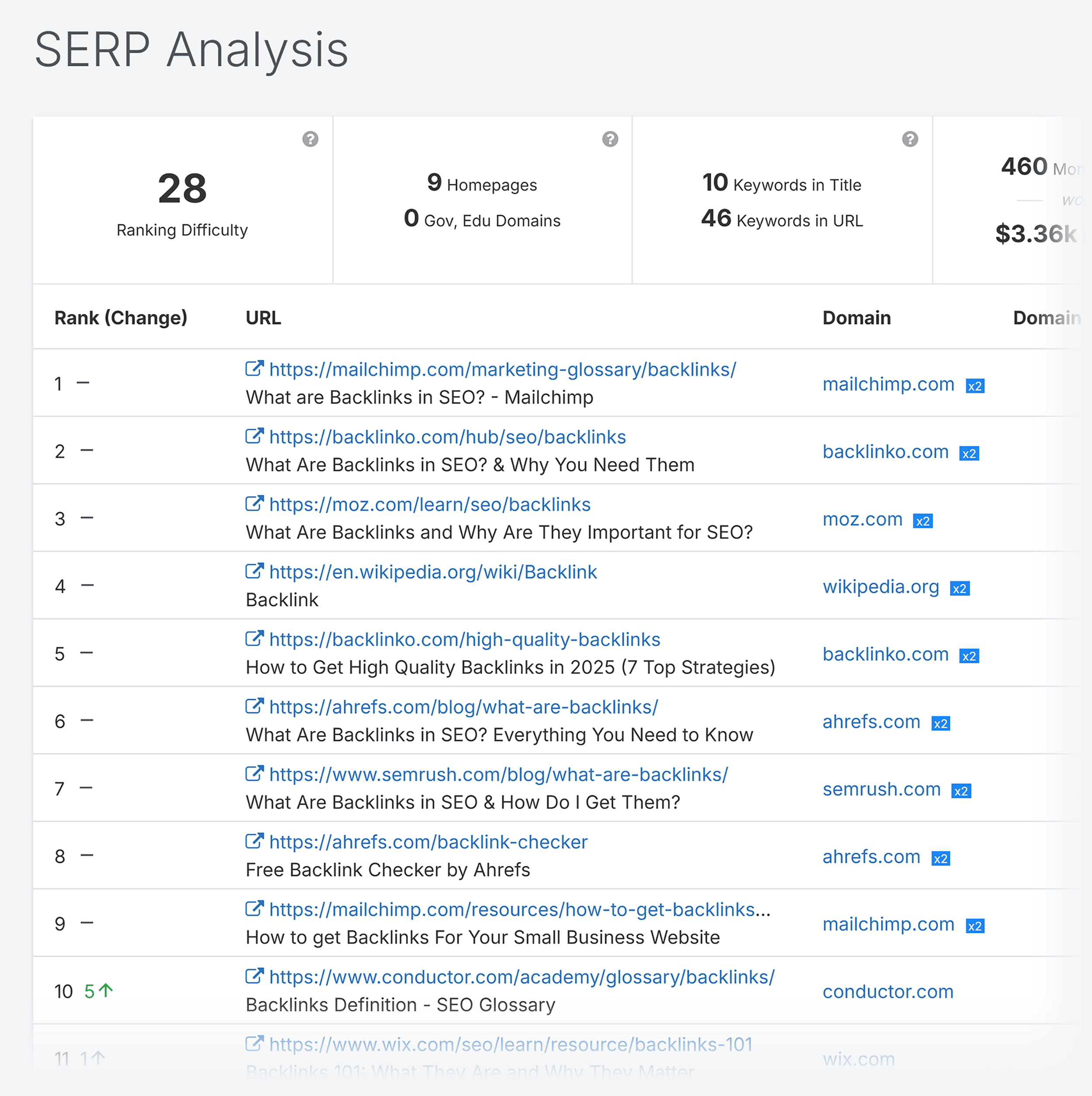Click external-link icon for ahrefs backlink-checker URL
1092x1096 pixels.
tap(254, 841)
